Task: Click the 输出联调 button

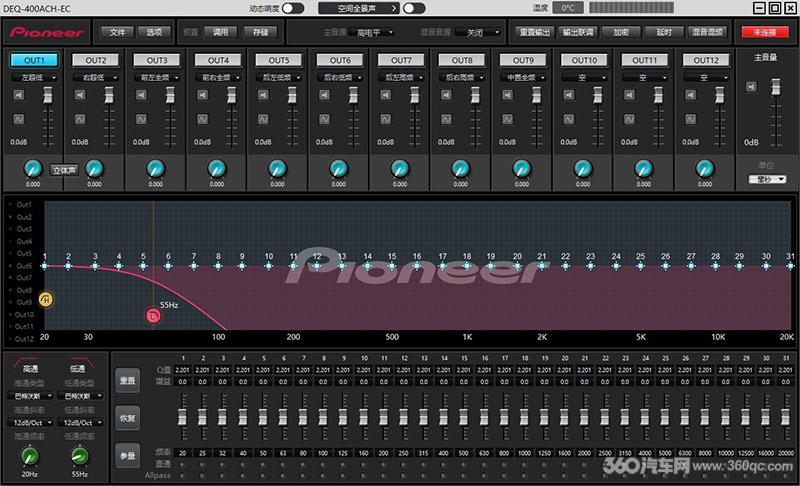Action: 578,32
